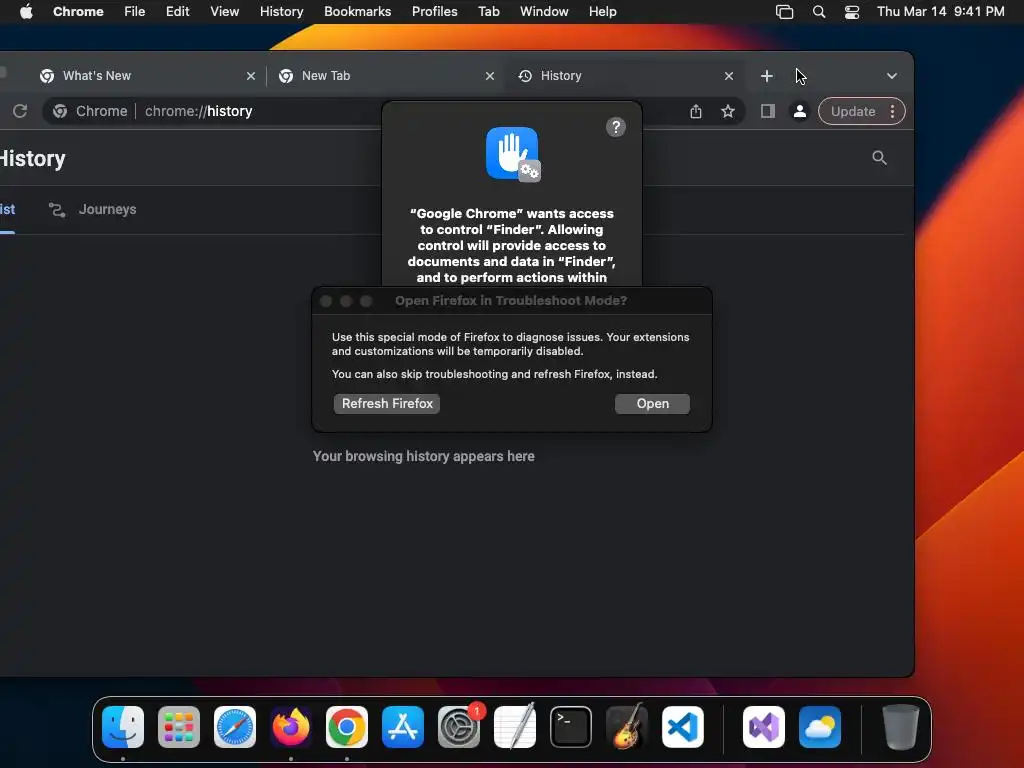Switch to the New Tab tab
The height and width of the screenshot is (768, 1024).
click(385, 76)
